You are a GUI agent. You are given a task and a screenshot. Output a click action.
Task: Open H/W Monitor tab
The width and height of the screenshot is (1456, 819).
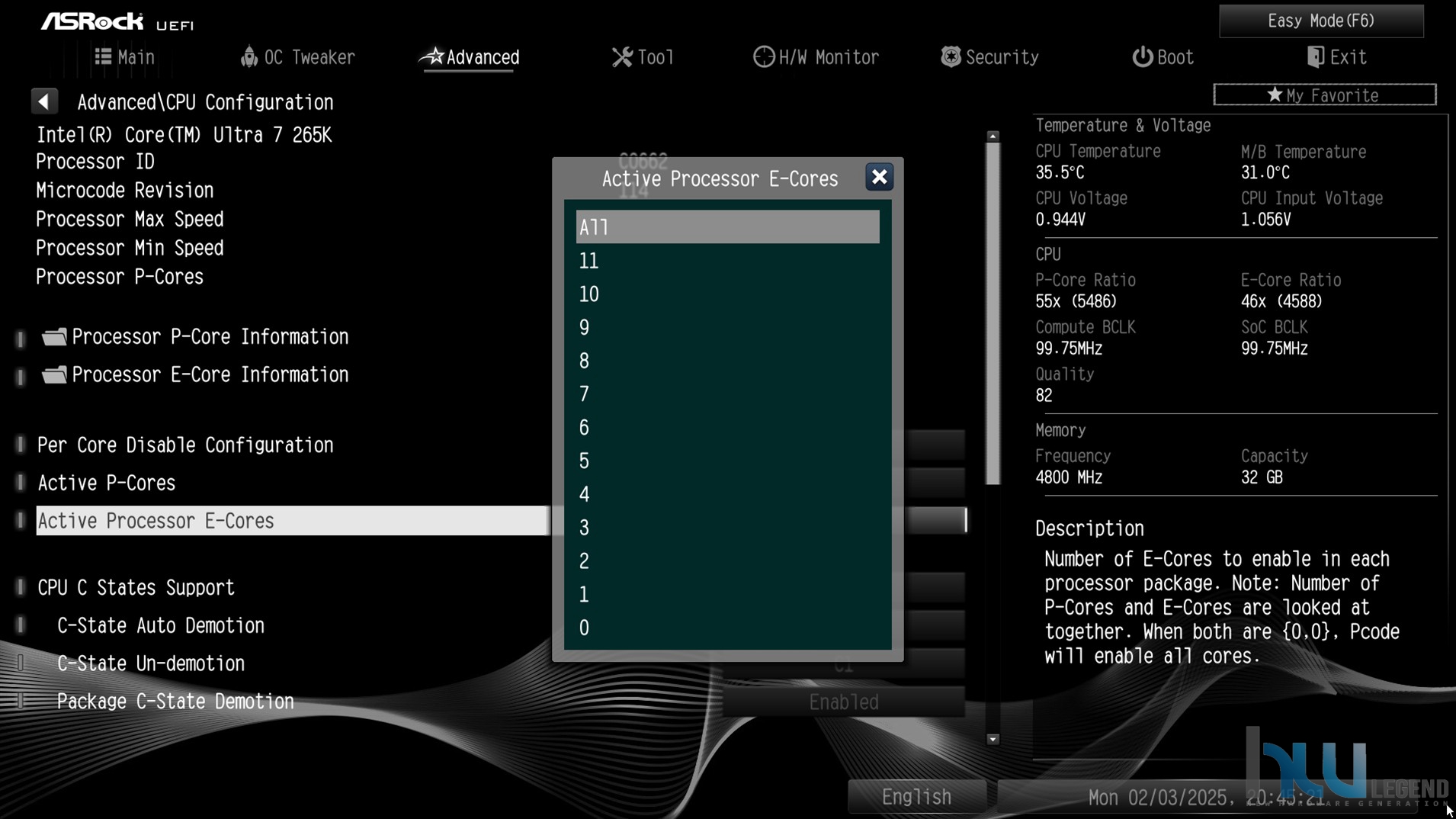(816, 57)
